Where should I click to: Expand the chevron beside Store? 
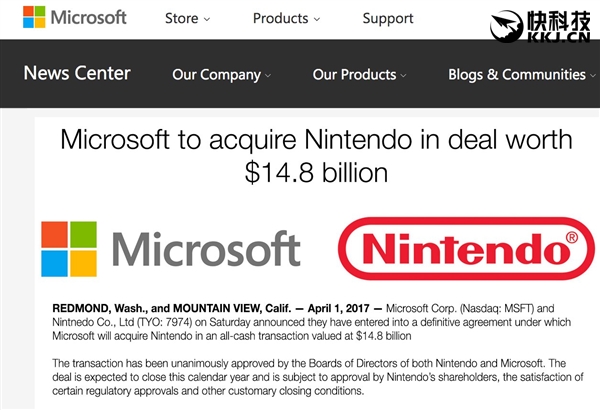207,20
